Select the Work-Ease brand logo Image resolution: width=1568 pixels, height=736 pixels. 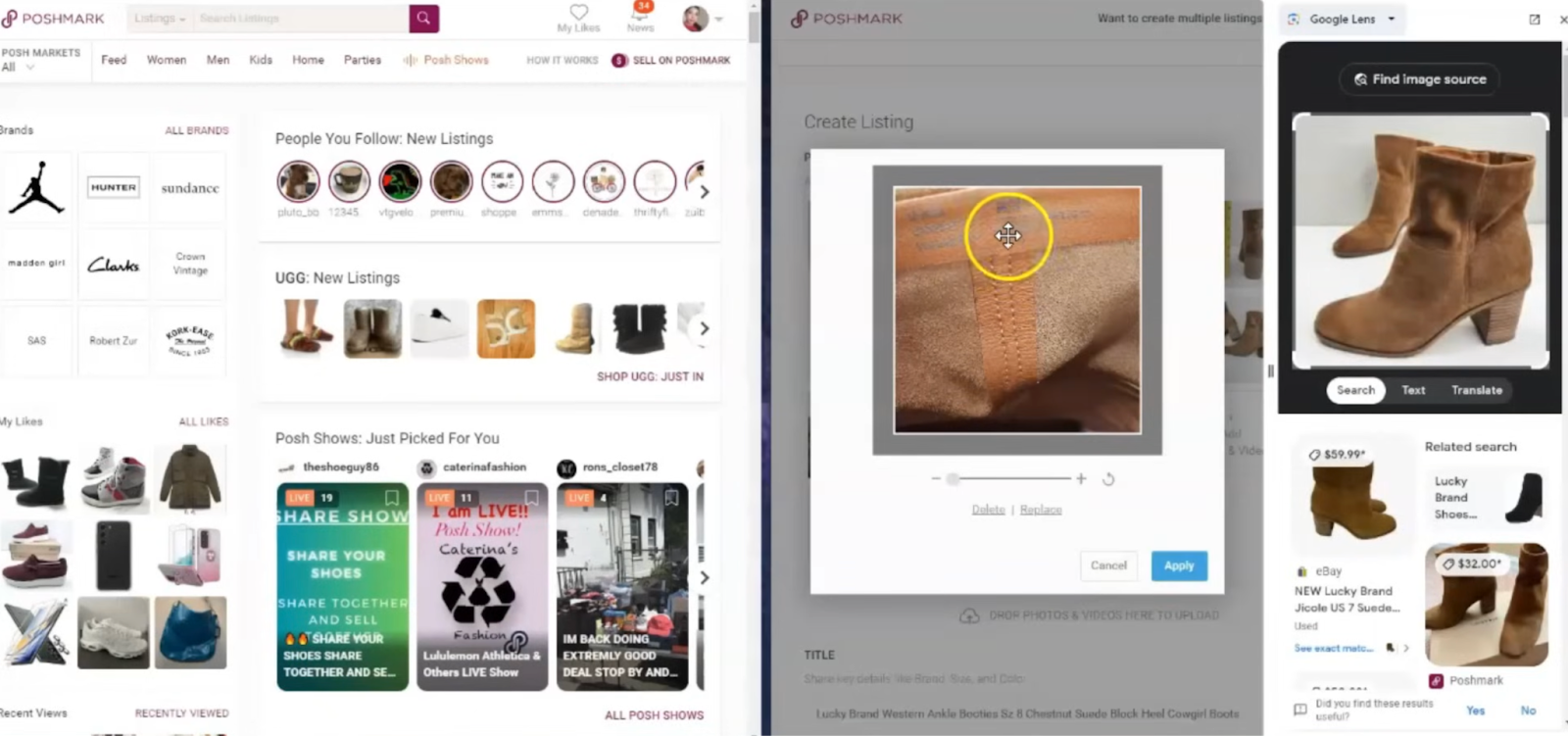[x=190, y=340]
